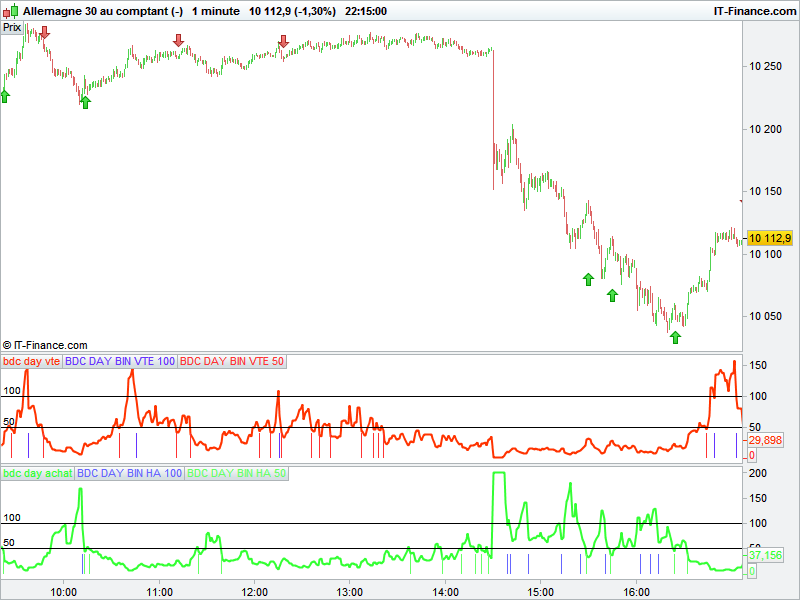
Task: Click the red indicator value 29,898
Action: pos(765,440)
